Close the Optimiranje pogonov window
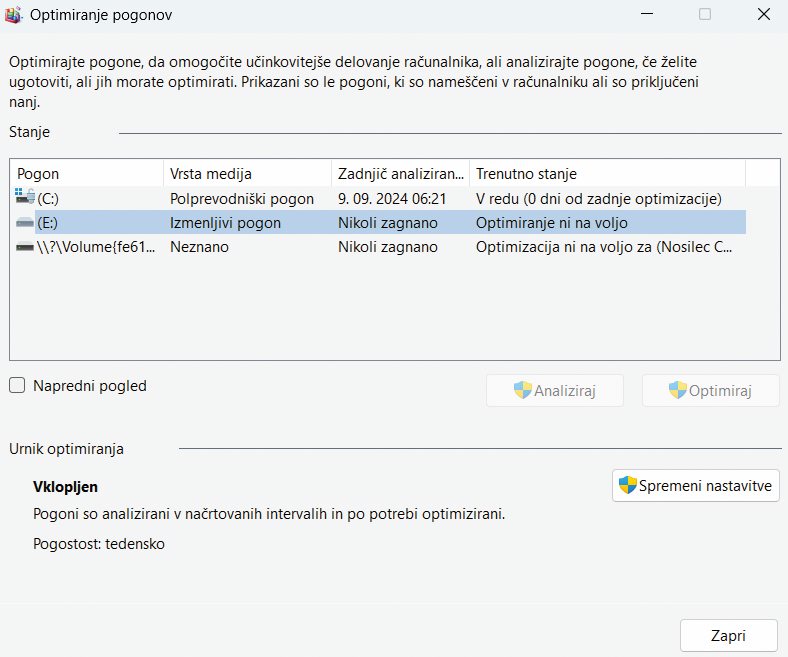The width and height of the screenshot is (788, 657). pyautogui.click(x=763, y=15)
